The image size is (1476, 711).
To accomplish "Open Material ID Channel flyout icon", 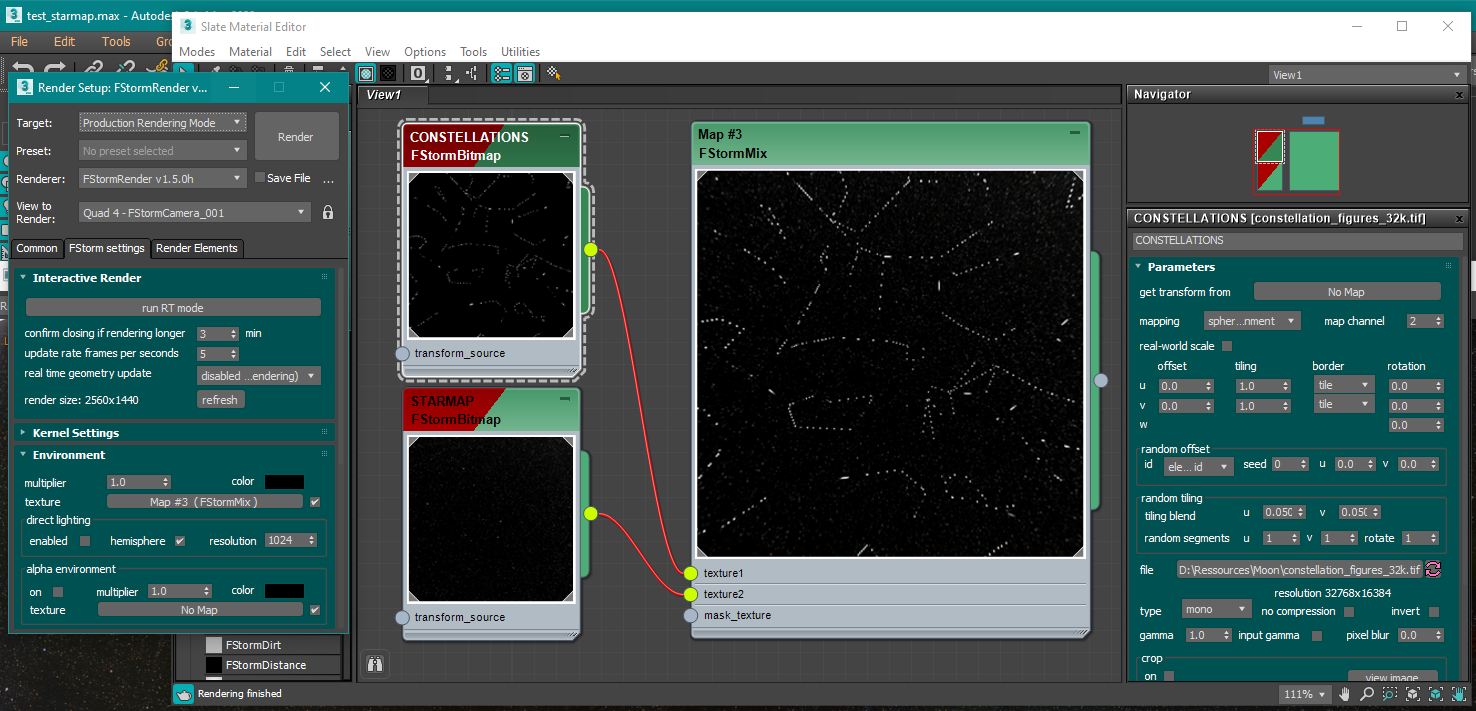I will point(418,74).
